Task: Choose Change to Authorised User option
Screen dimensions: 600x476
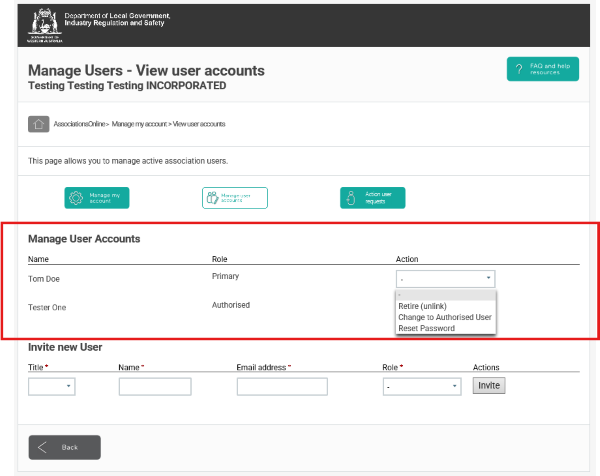Action: coord(445,317)
